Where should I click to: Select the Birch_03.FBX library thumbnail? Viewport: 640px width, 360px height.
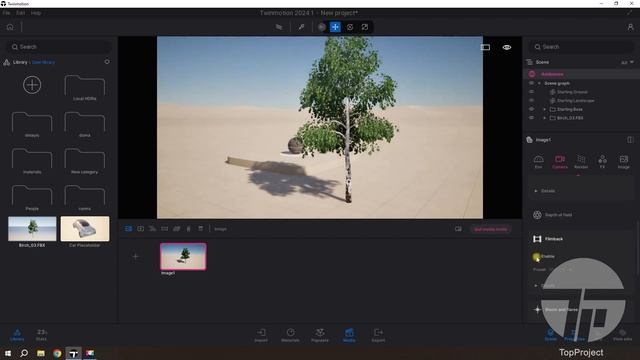(32, 229)
